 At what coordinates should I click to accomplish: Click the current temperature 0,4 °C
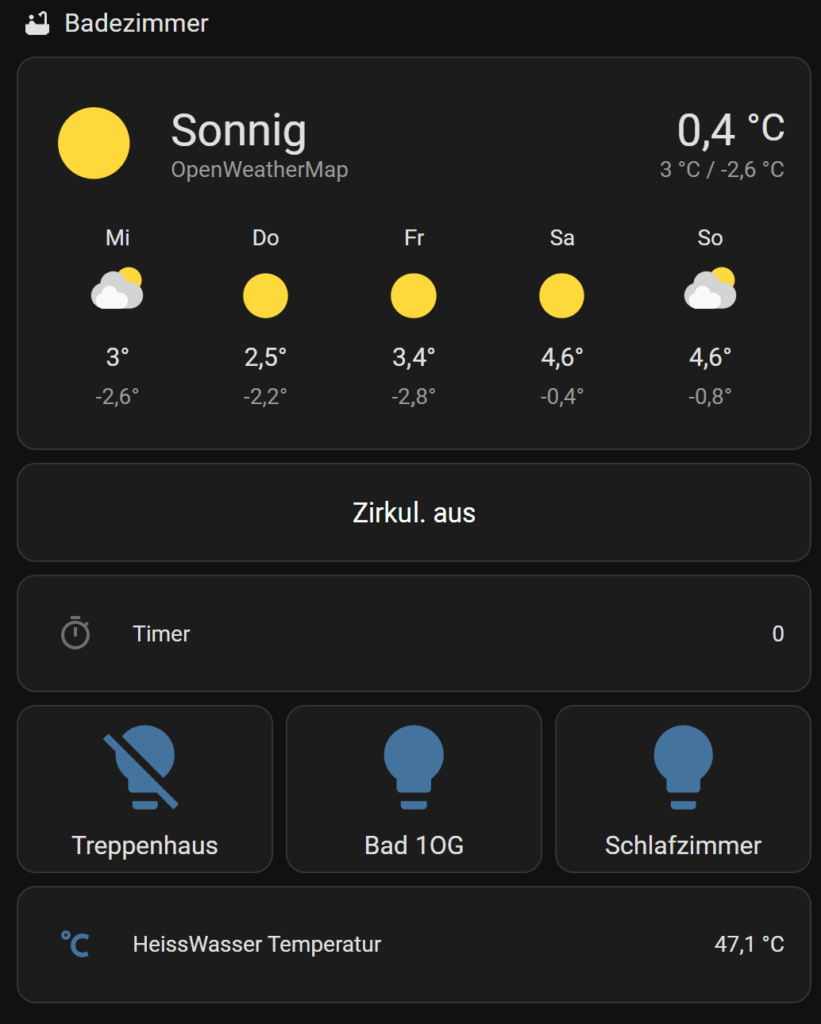[730, 130]
